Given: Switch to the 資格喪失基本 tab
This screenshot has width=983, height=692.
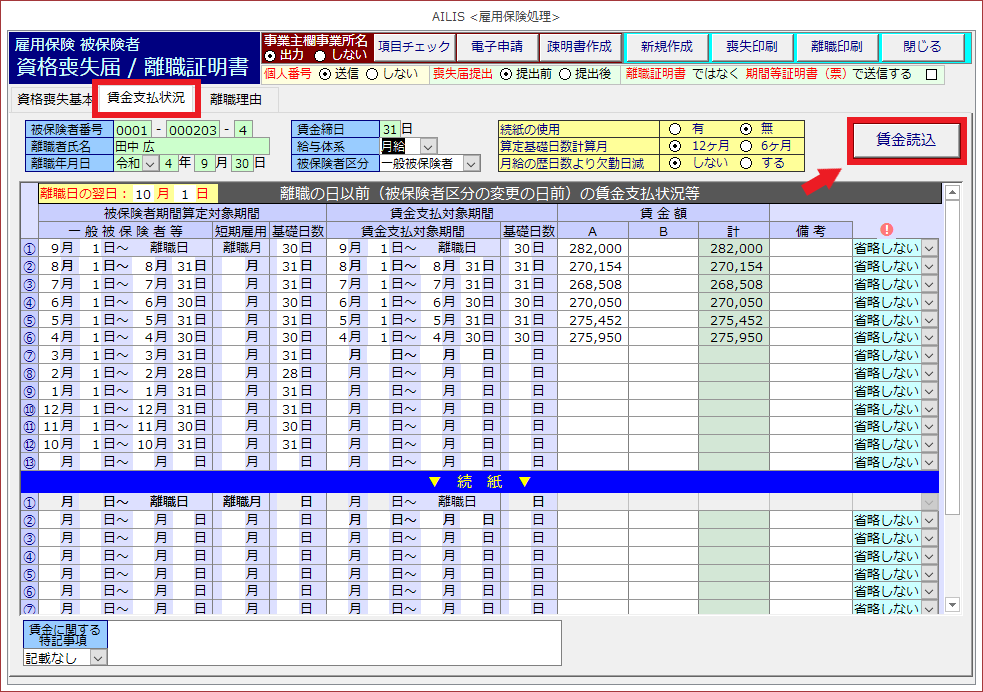Looking at the screenshot, I should coord(52,99).
